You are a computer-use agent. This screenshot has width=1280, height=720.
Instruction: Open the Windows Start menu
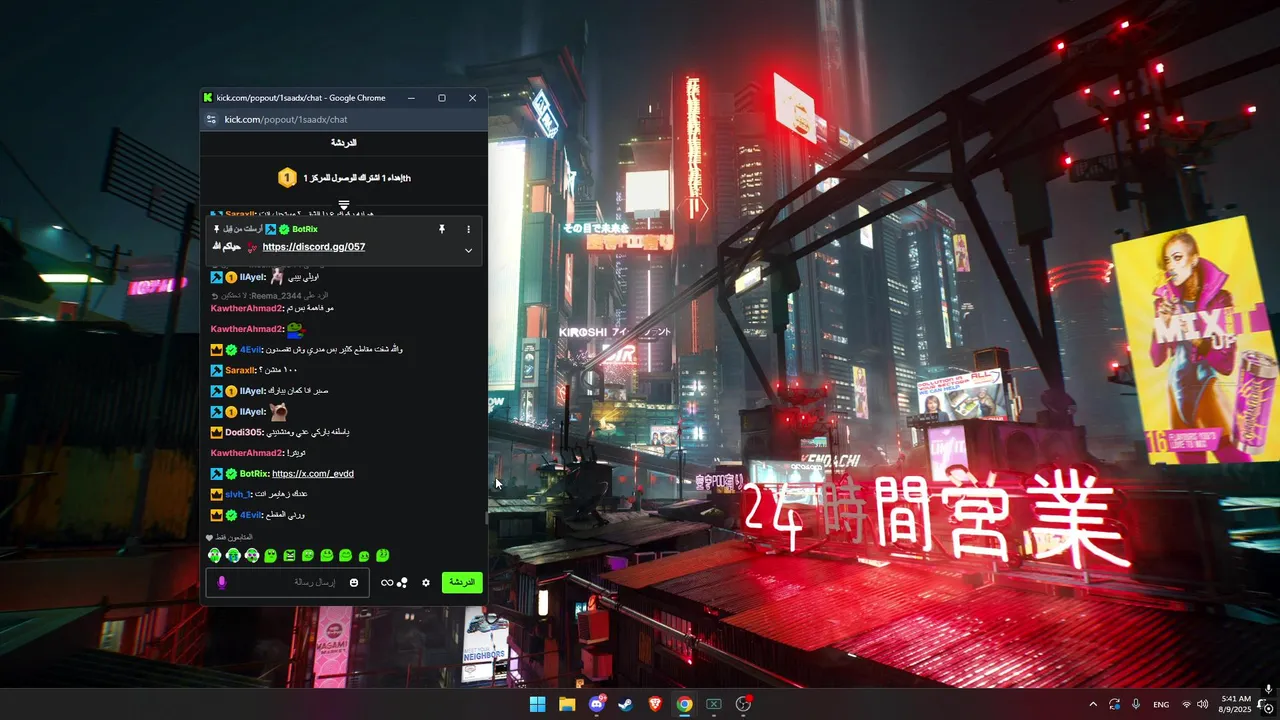pyautogui.click(x=537, y=704)
